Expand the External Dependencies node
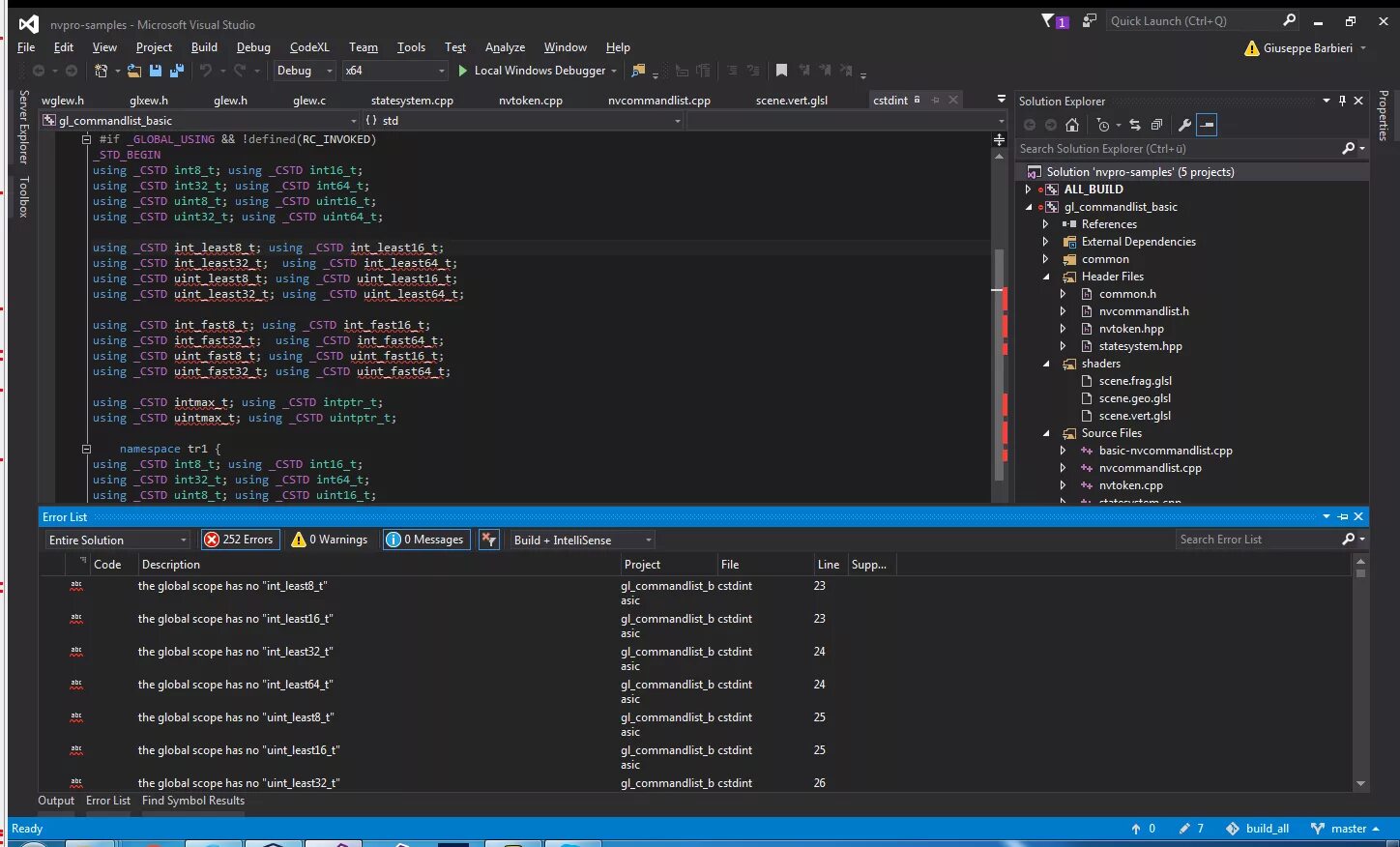This screenshot has height=847, width=1400. [1045, 242]
